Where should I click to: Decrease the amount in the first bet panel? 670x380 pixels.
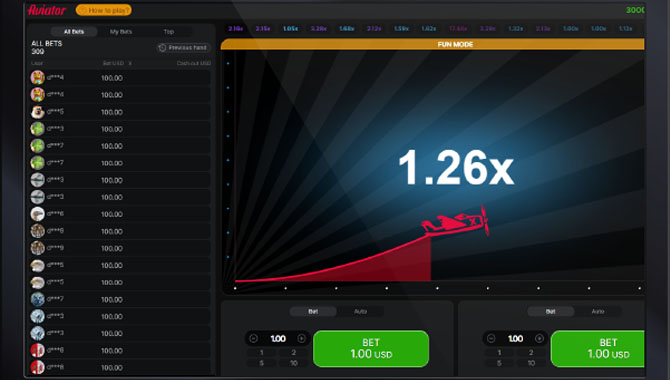coord(253,339)
